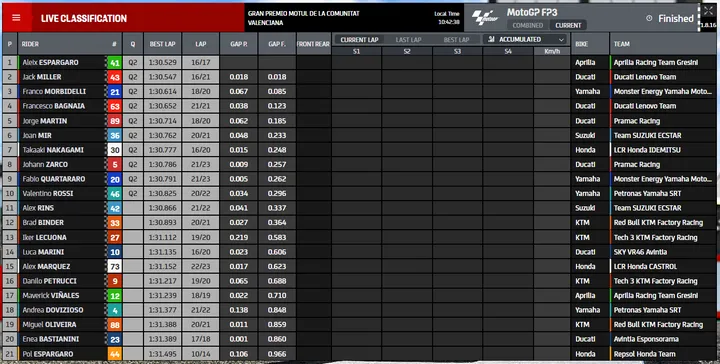Click the clock icon beside Finished
Image resolution: width=720 pixels, height=364 pixels.
click(x=649, y=18)
